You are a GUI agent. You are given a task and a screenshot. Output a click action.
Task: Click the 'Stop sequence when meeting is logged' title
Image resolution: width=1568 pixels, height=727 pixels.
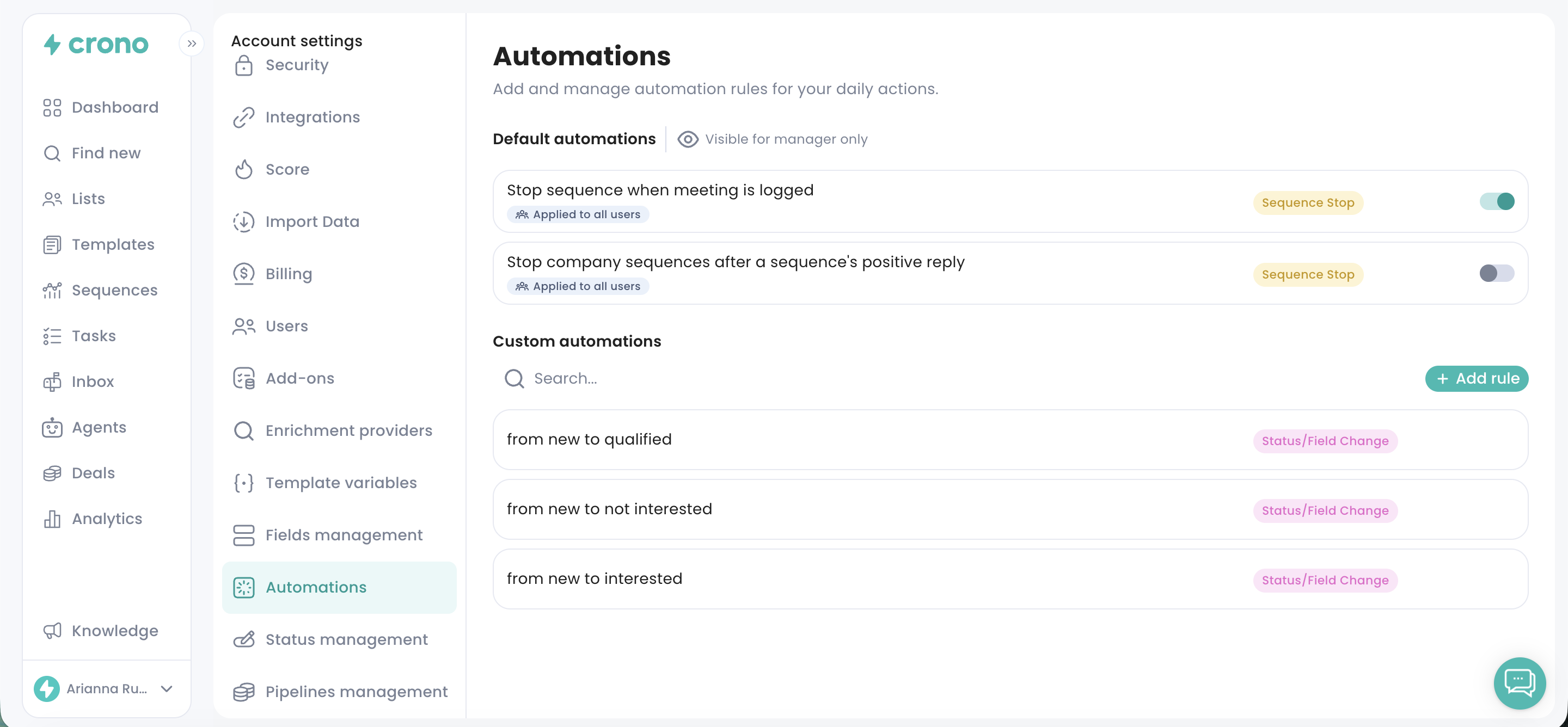pos(660,190)
